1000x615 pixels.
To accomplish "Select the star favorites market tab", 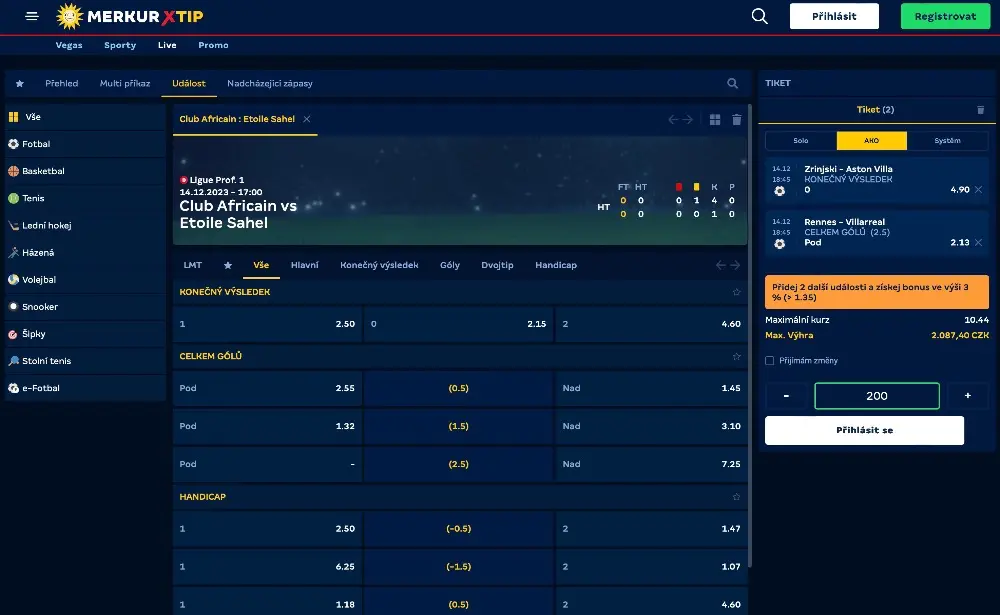I will tap(228, 265).
